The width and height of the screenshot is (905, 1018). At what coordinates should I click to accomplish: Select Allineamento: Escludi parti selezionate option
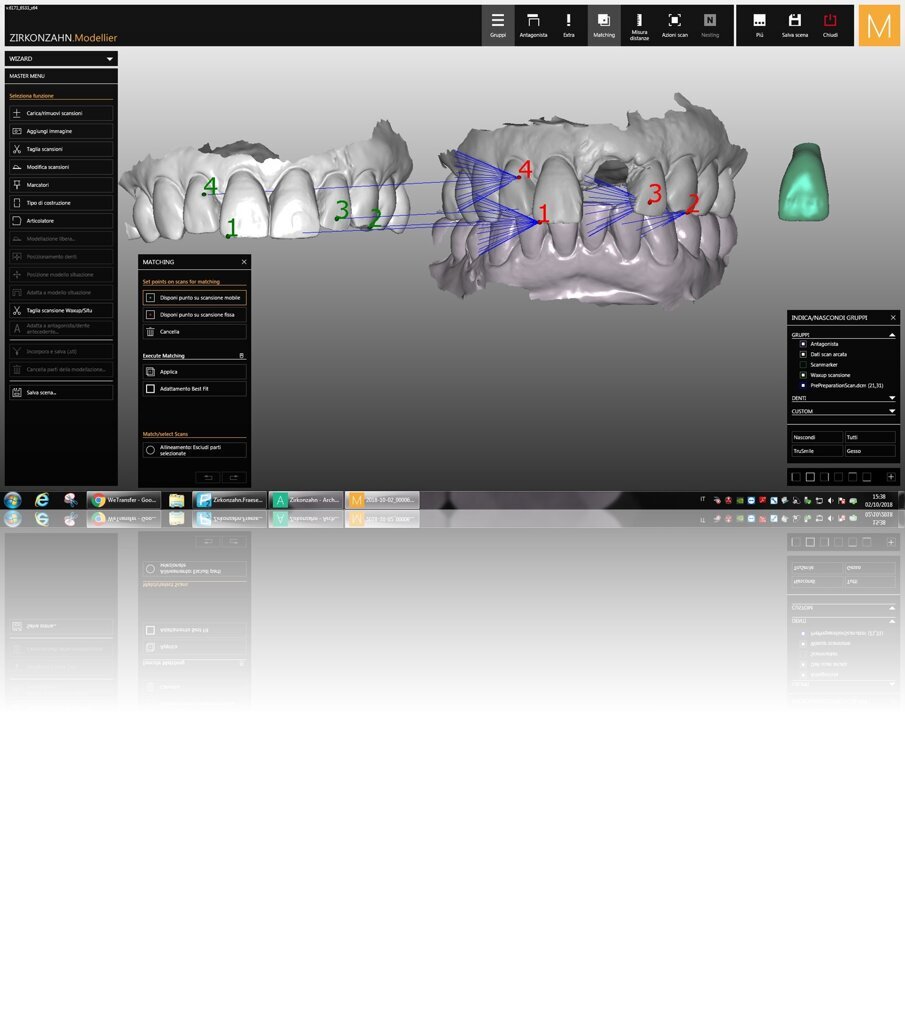coord(150,450)
